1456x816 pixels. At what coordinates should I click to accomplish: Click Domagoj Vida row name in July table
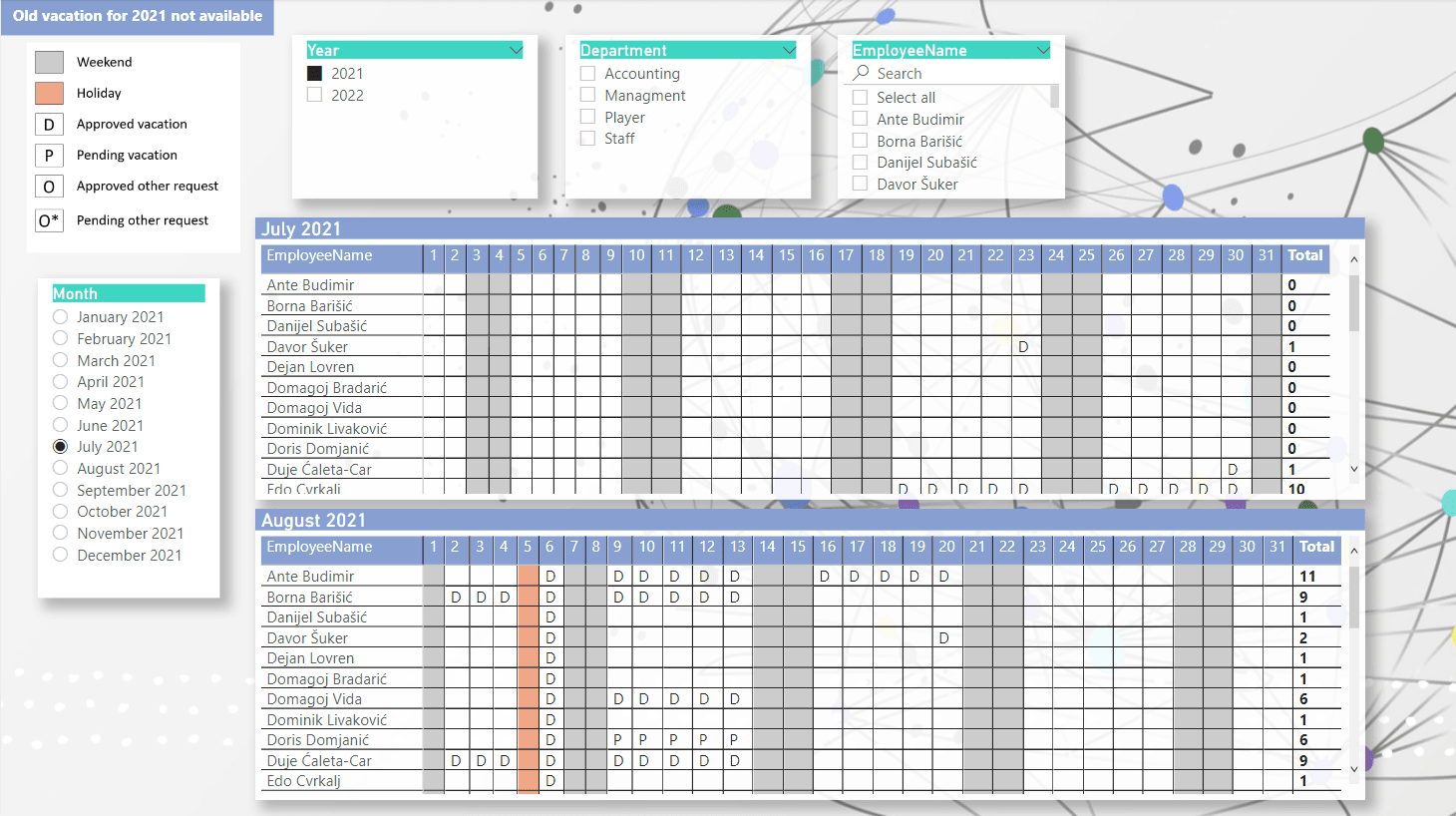coord(314,408)
